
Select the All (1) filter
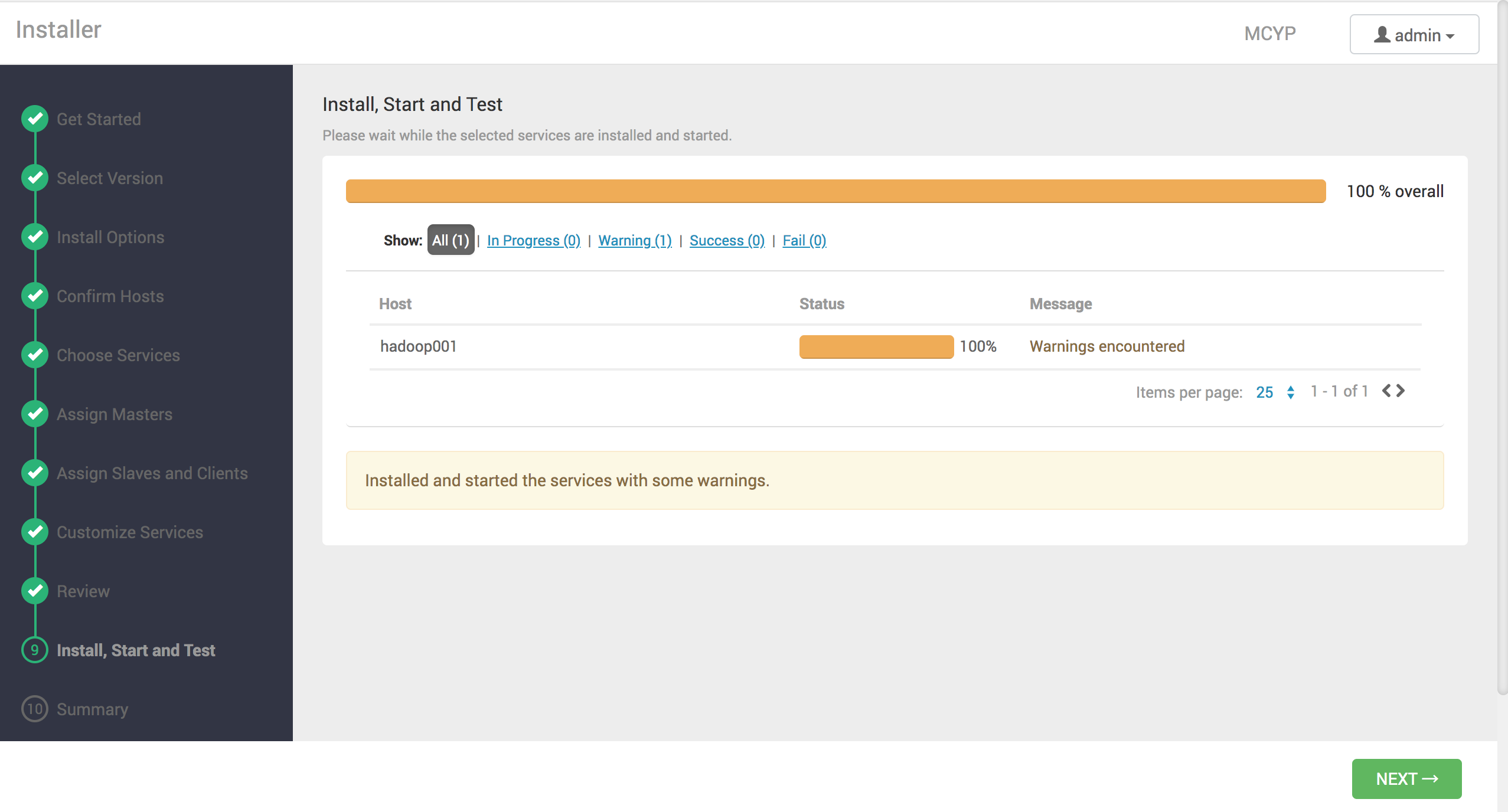(451, 240)
